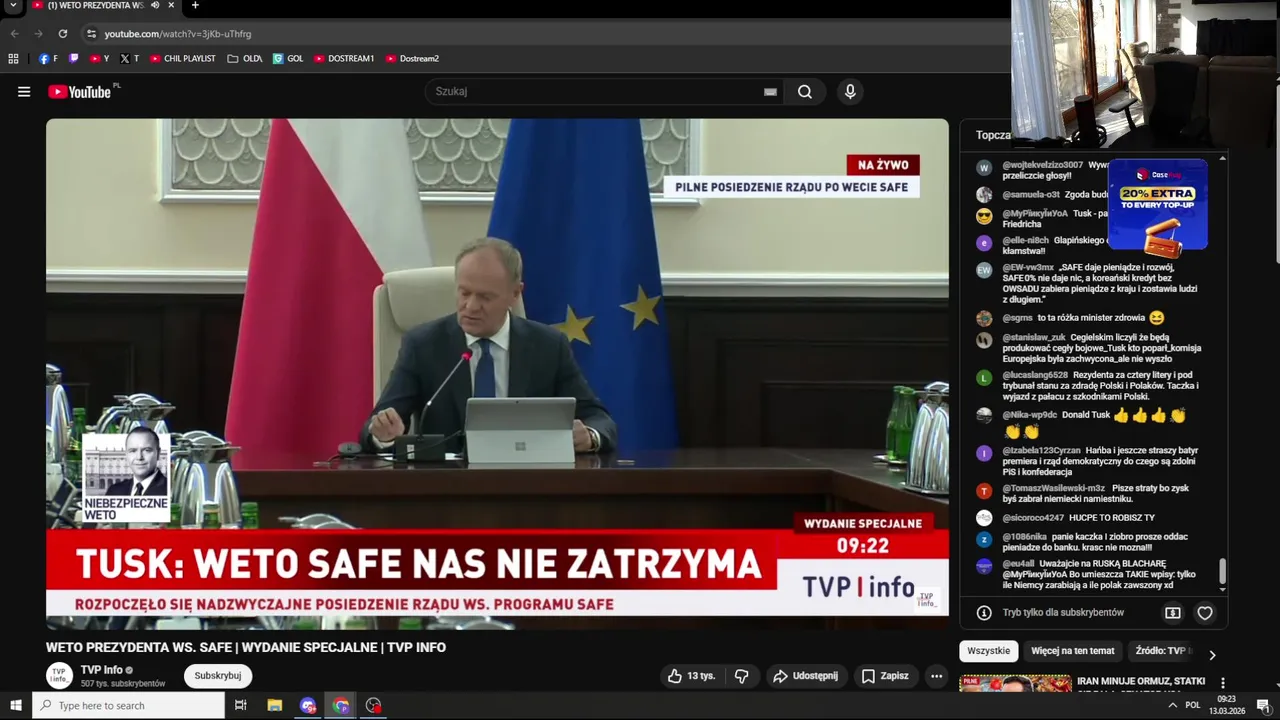Click the live video player to pause
This screenshot has width=1280, height=720.
[497, 373]
